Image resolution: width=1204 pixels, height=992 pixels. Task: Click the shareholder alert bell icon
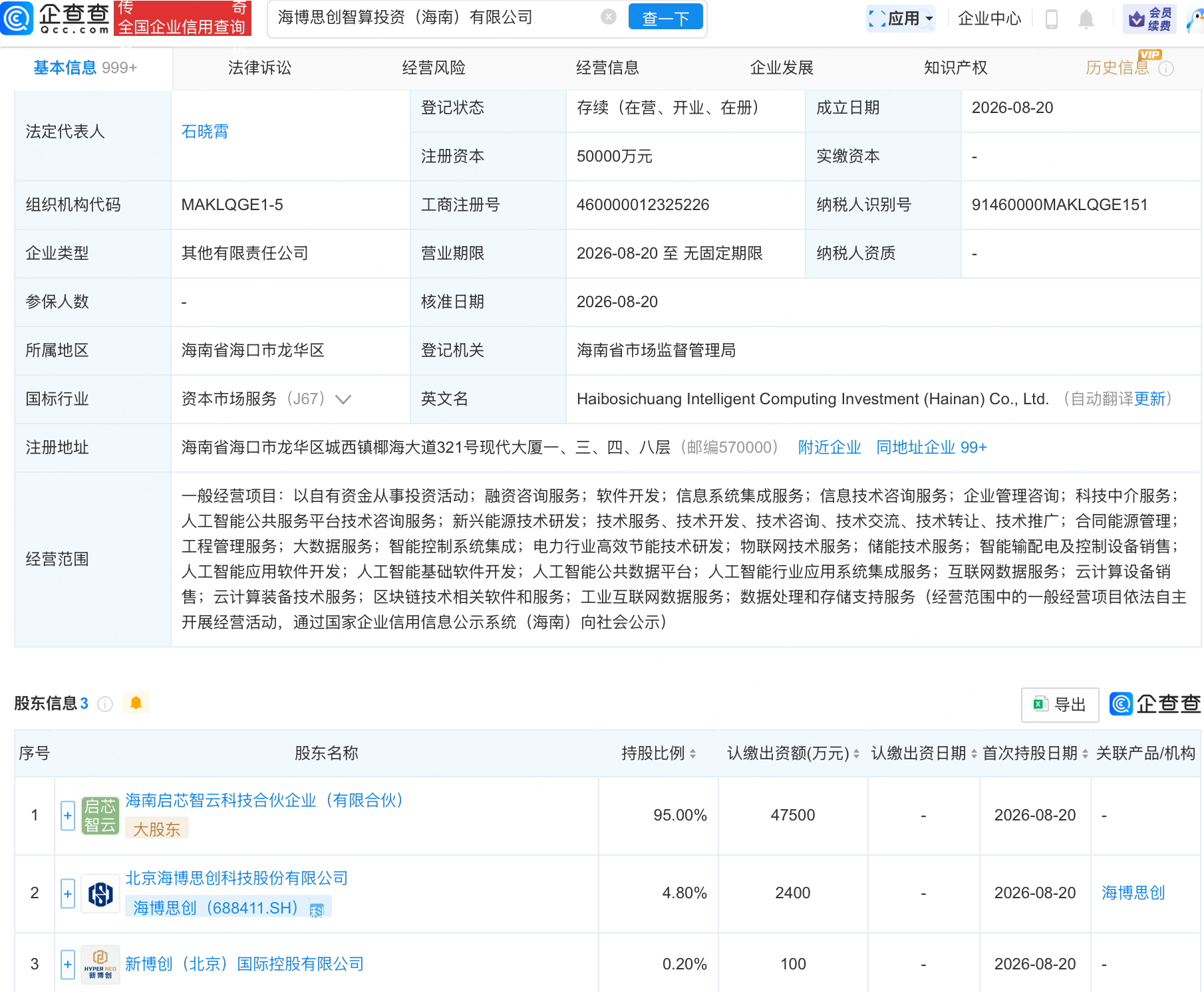pos(136,703)
